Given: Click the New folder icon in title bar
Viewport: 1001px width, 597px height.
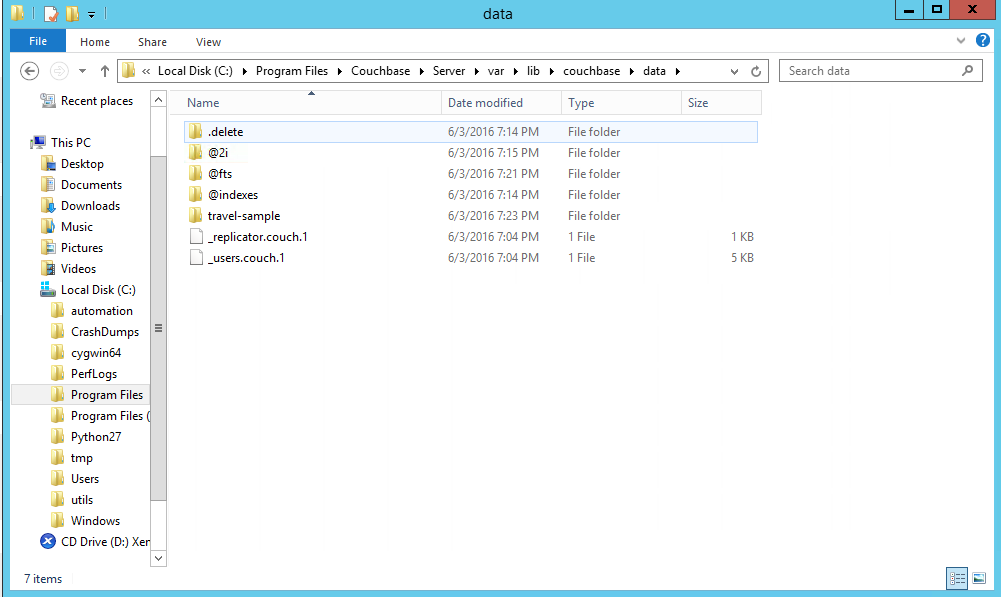Looking at the screenshot, I should (72, 14).
